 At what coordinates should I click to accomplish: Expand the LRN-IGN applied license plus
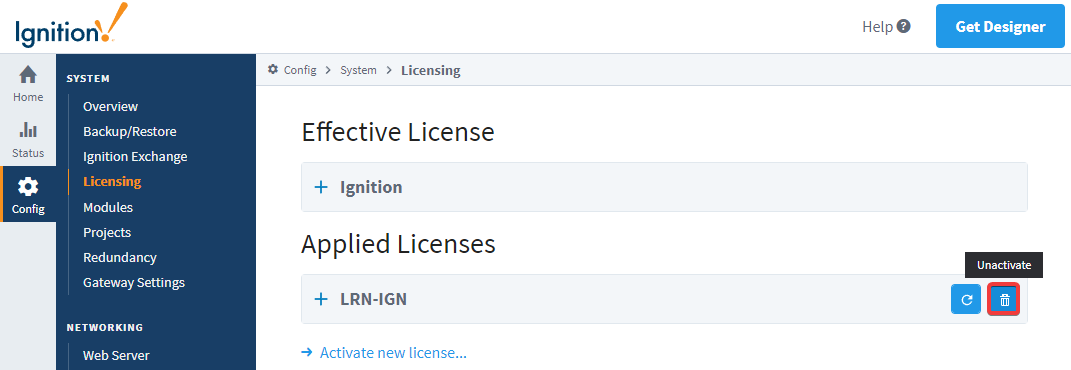(321, 299)
